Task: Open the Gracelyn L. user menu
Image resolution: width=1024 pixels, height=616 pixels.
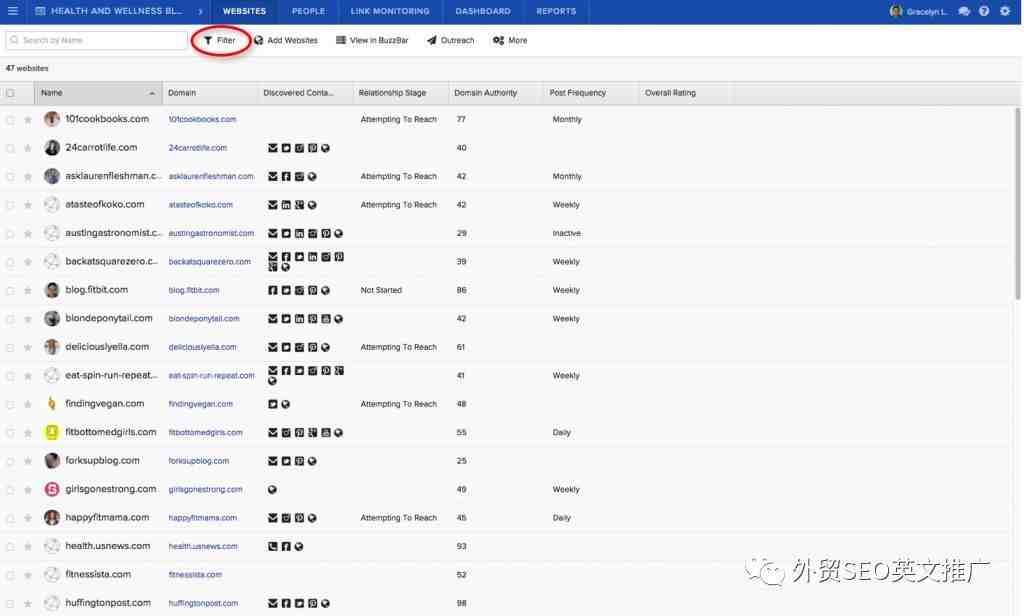Action: tap(918, 11)
